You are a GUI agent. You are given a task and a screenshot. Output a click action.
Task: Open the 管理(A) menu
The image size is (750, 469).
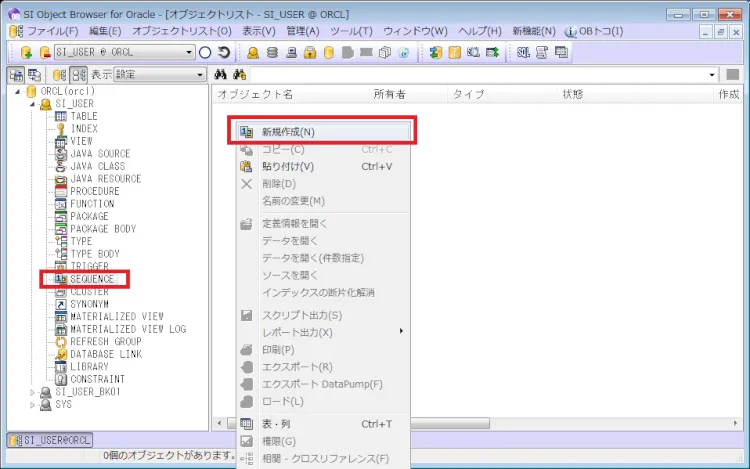303,32
